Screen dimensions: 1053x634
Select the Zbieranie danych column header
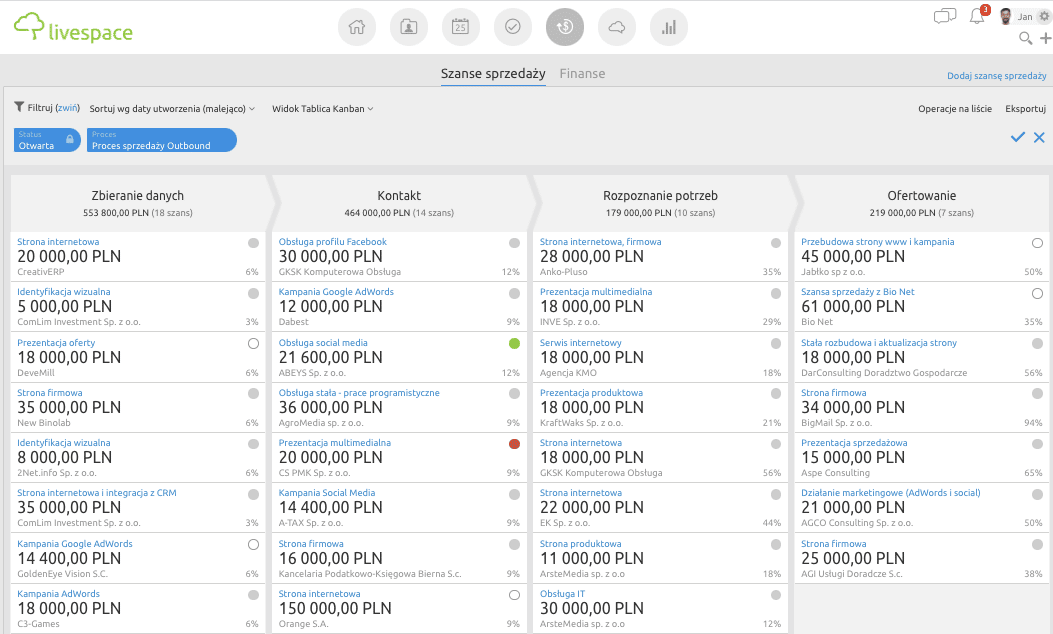[x=138, y=203]
